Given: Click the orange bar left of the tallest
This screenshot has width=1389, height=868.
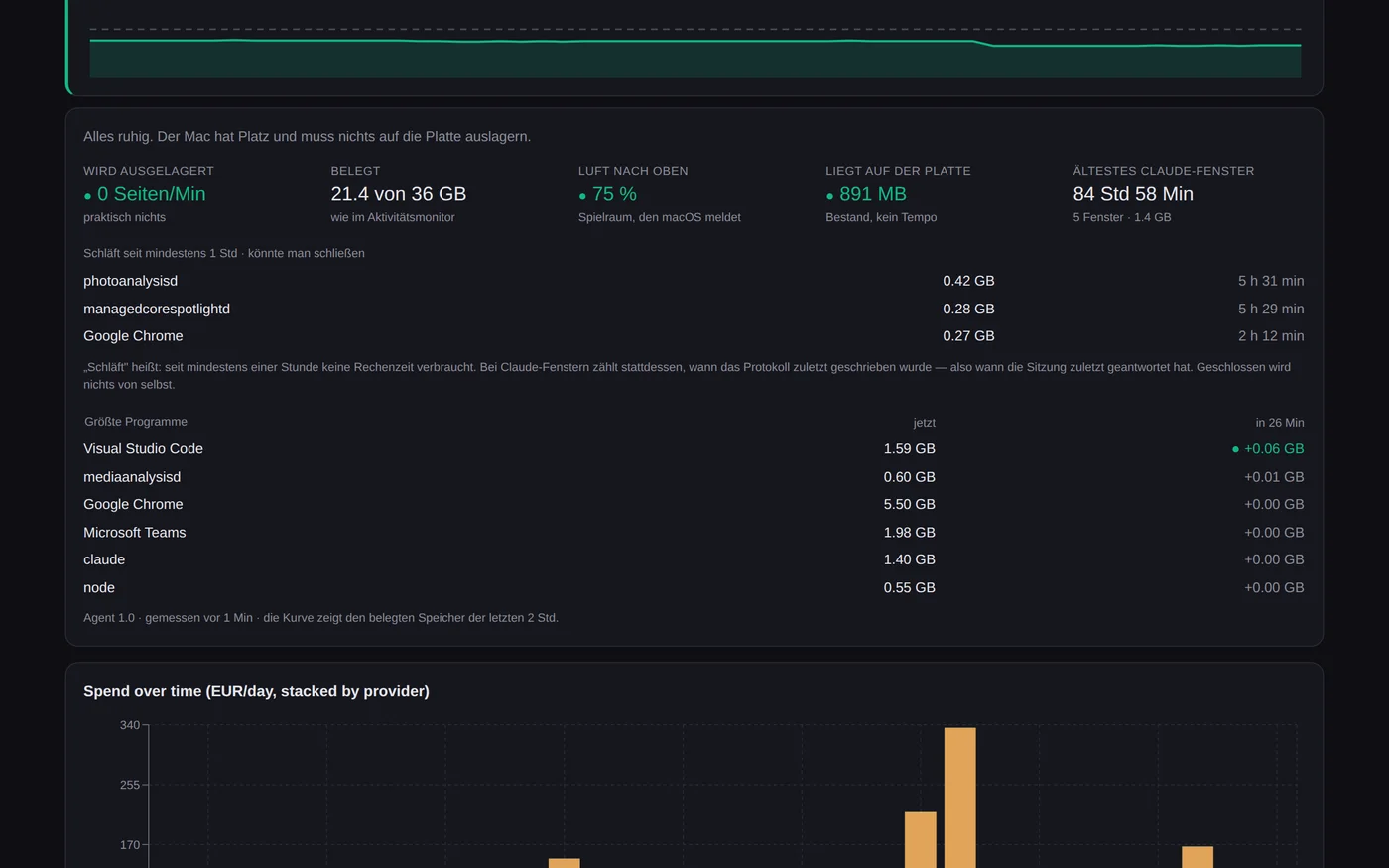Looking at the screenshot, I should (x=920, y=840).
